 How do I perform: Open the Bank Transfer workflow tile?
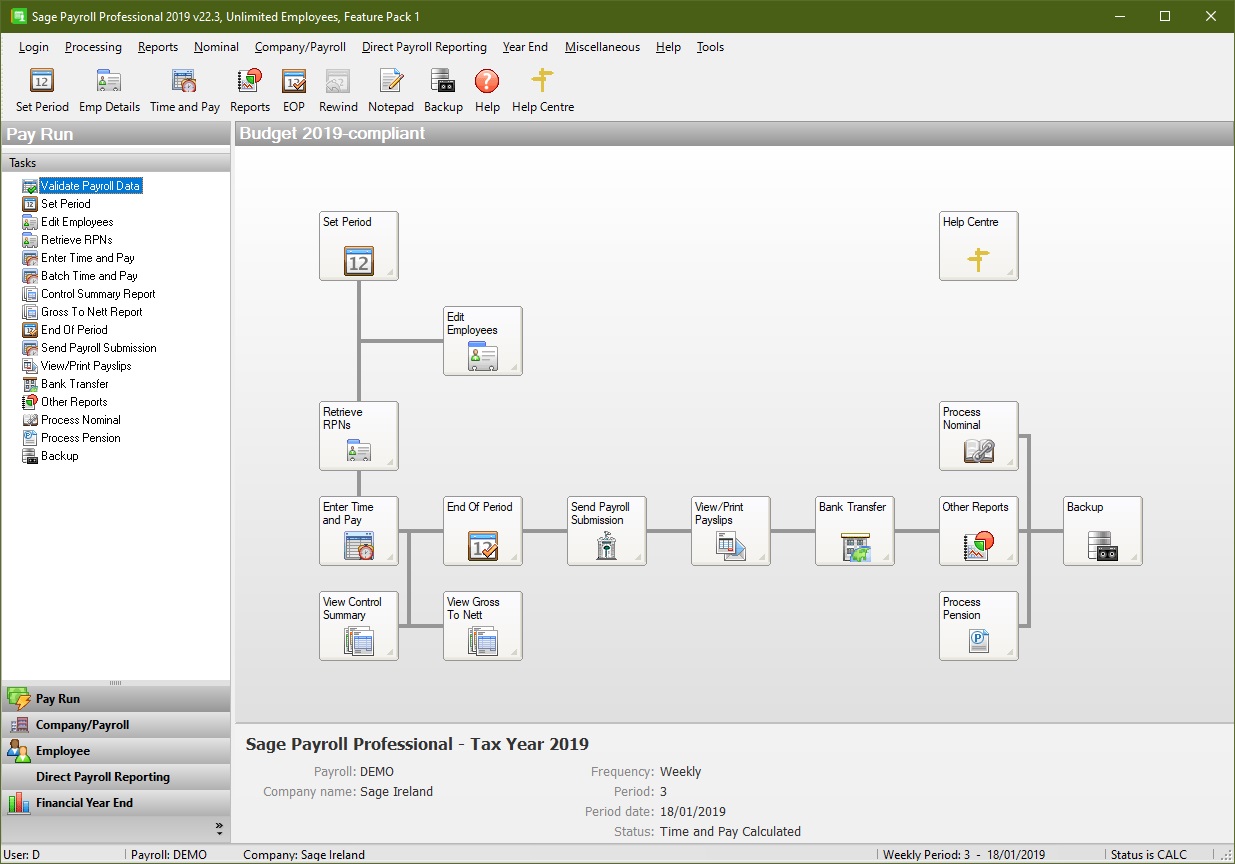click(x=854, y=531)
